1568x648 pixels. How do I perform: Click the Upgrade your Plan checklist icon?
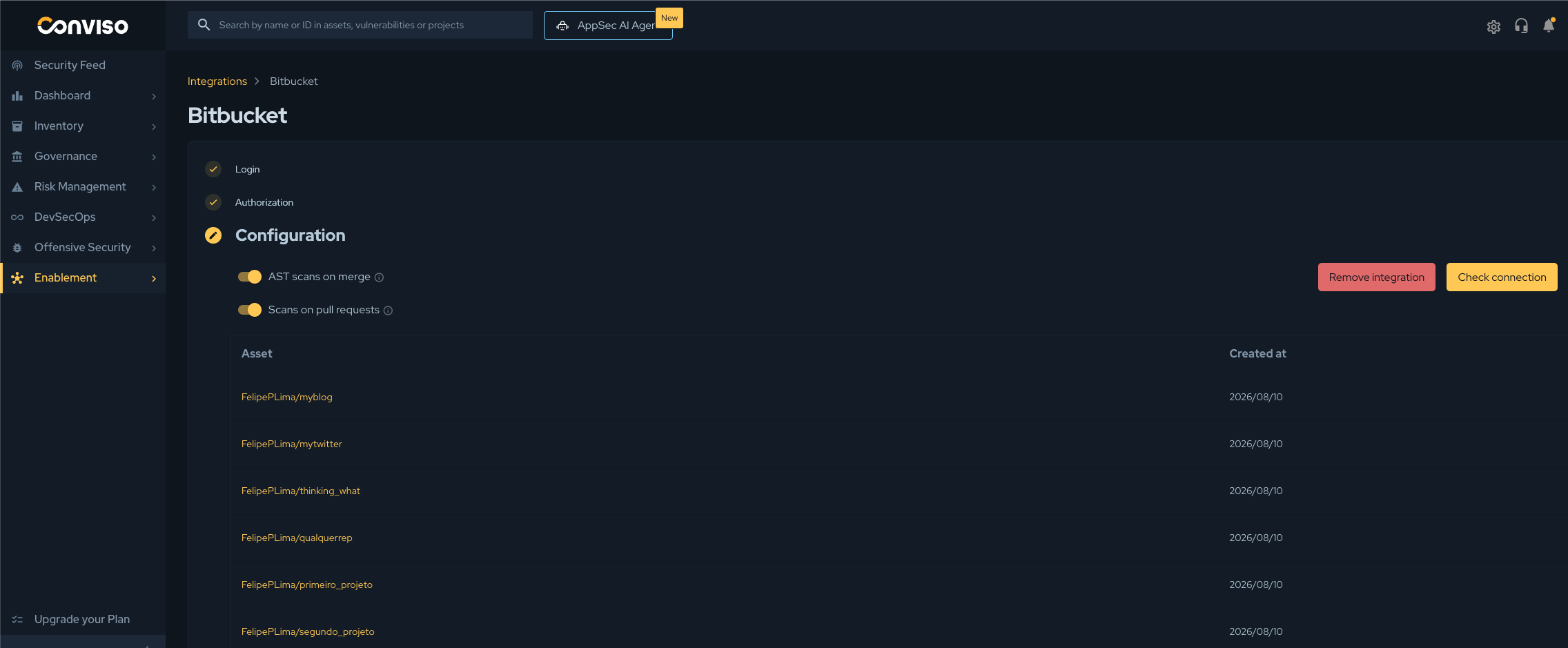pos(17,619)
